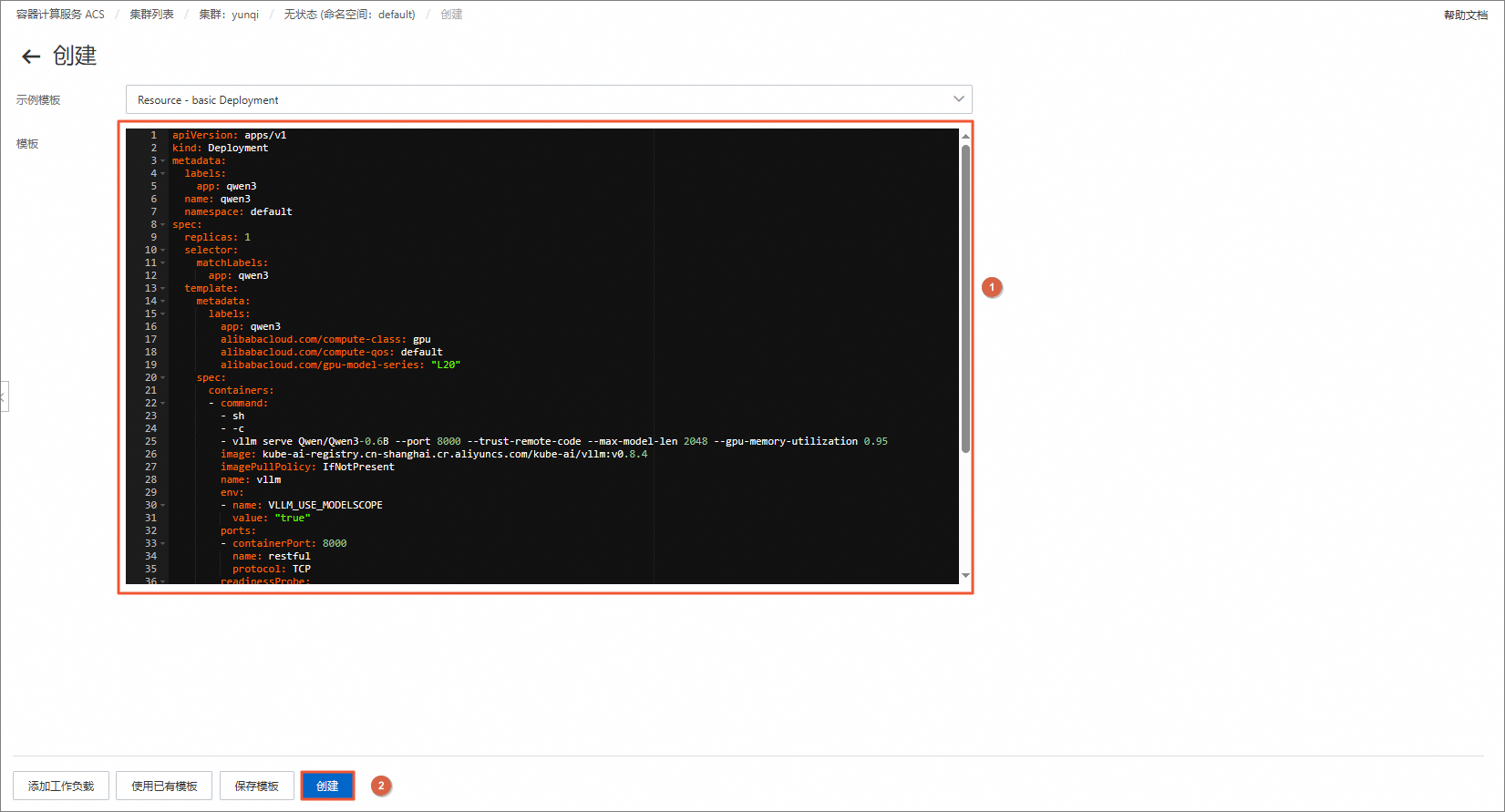Collapse the env entry at line 30
1505x812 pixels.
[x=163, y=506]
